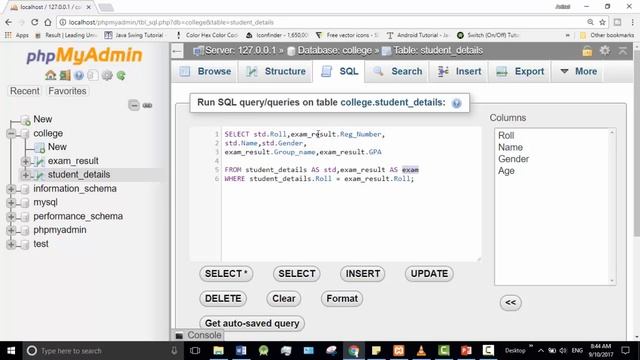Click the Log out door icon
This screenshot has height=360, width=640.
pos(65,75)
